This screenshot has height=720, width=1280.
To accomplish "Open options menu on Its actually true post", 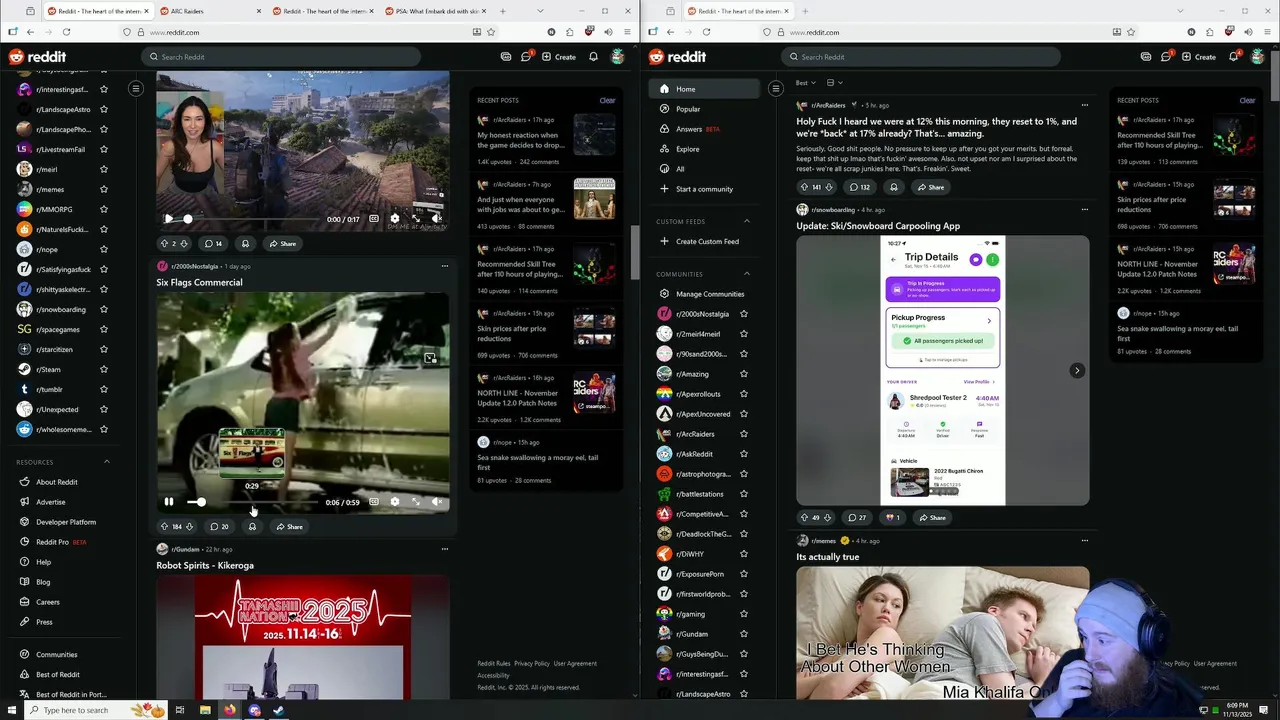I will [1084, 541].
